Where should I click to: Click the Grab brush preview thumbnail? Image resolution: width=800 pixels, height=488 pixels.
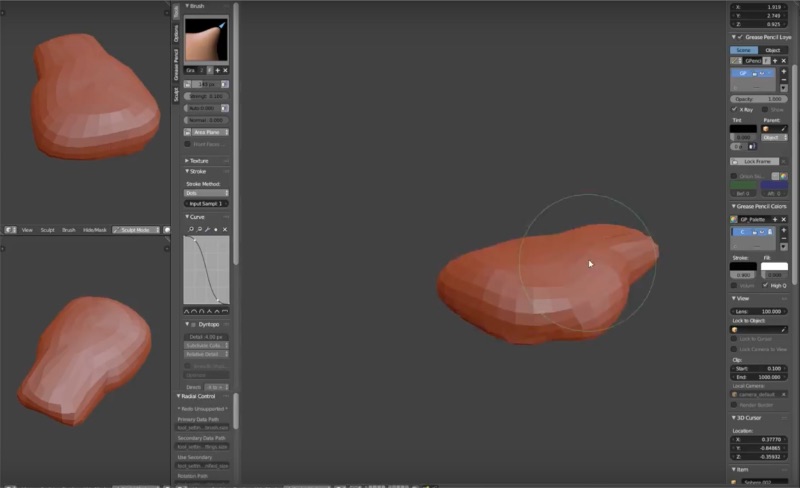point(206,39)
